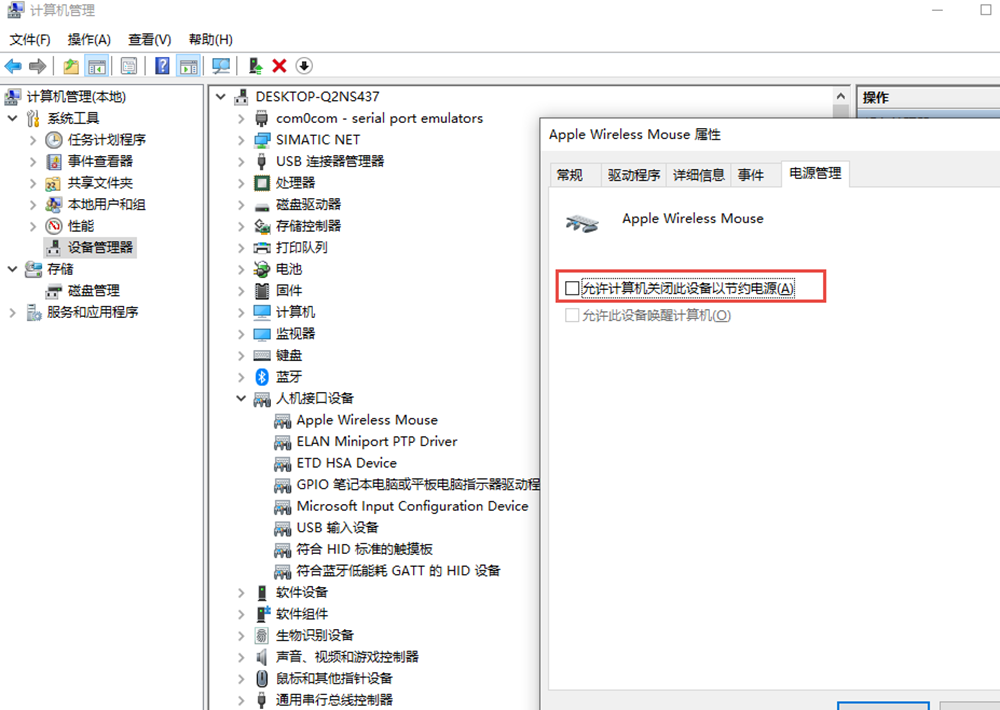Expand the 蓝牙 device category
The height and width of the screenshot is (710, 1000).
(241, 377)
